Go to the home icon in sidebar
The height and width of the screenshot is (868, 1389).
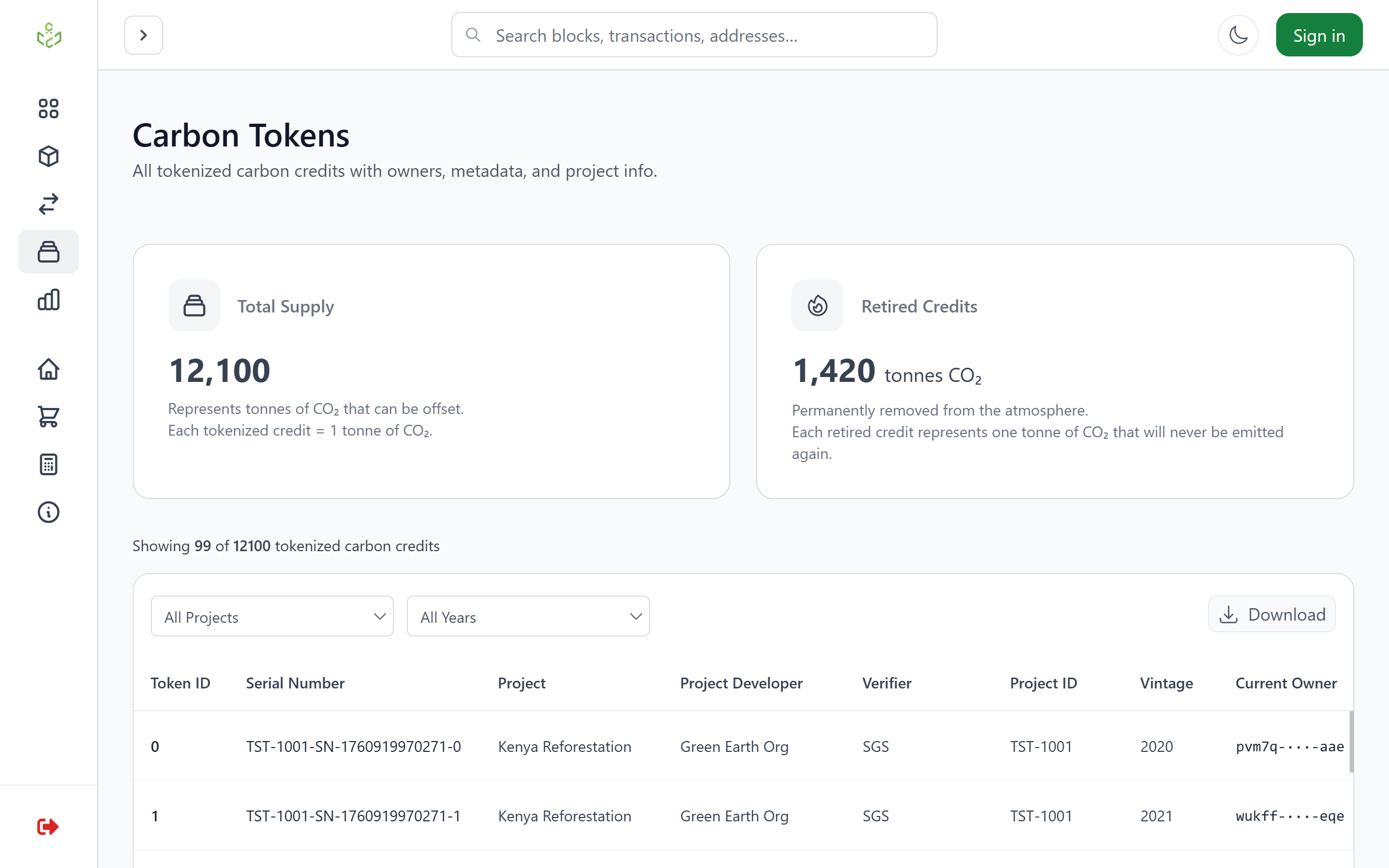click(48, 369)
